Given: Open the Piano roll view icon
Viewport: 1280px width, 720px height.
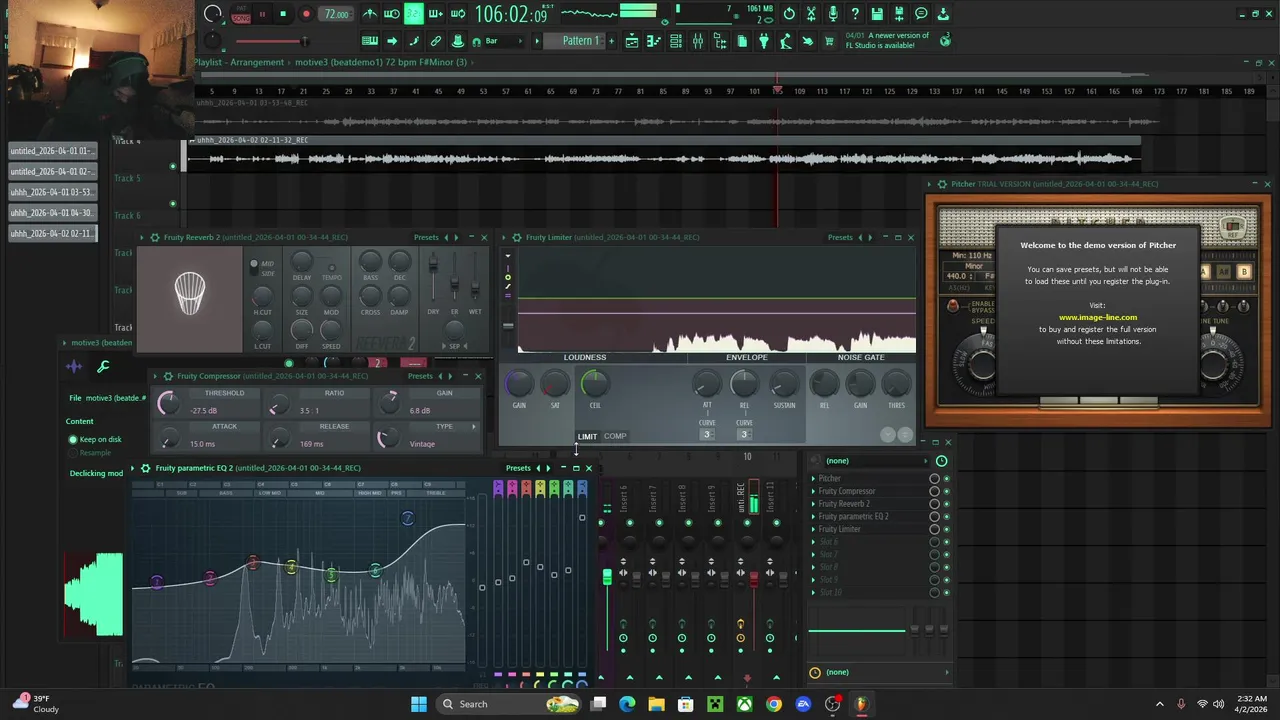Looking at the screenshot, I should pos(654,41).
